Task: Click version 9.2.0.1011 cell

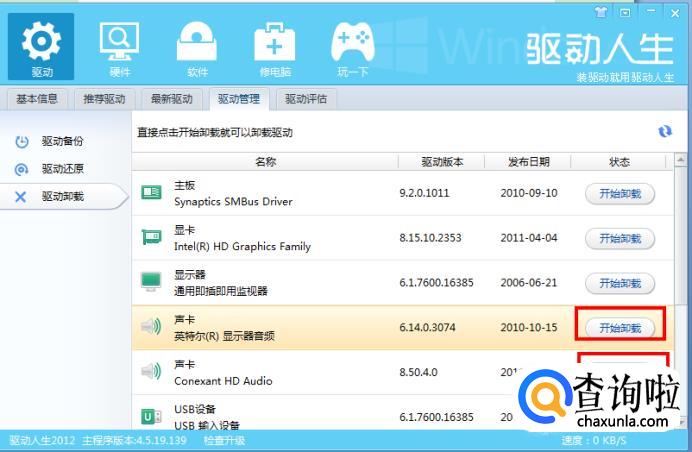Action: point(424,193)
